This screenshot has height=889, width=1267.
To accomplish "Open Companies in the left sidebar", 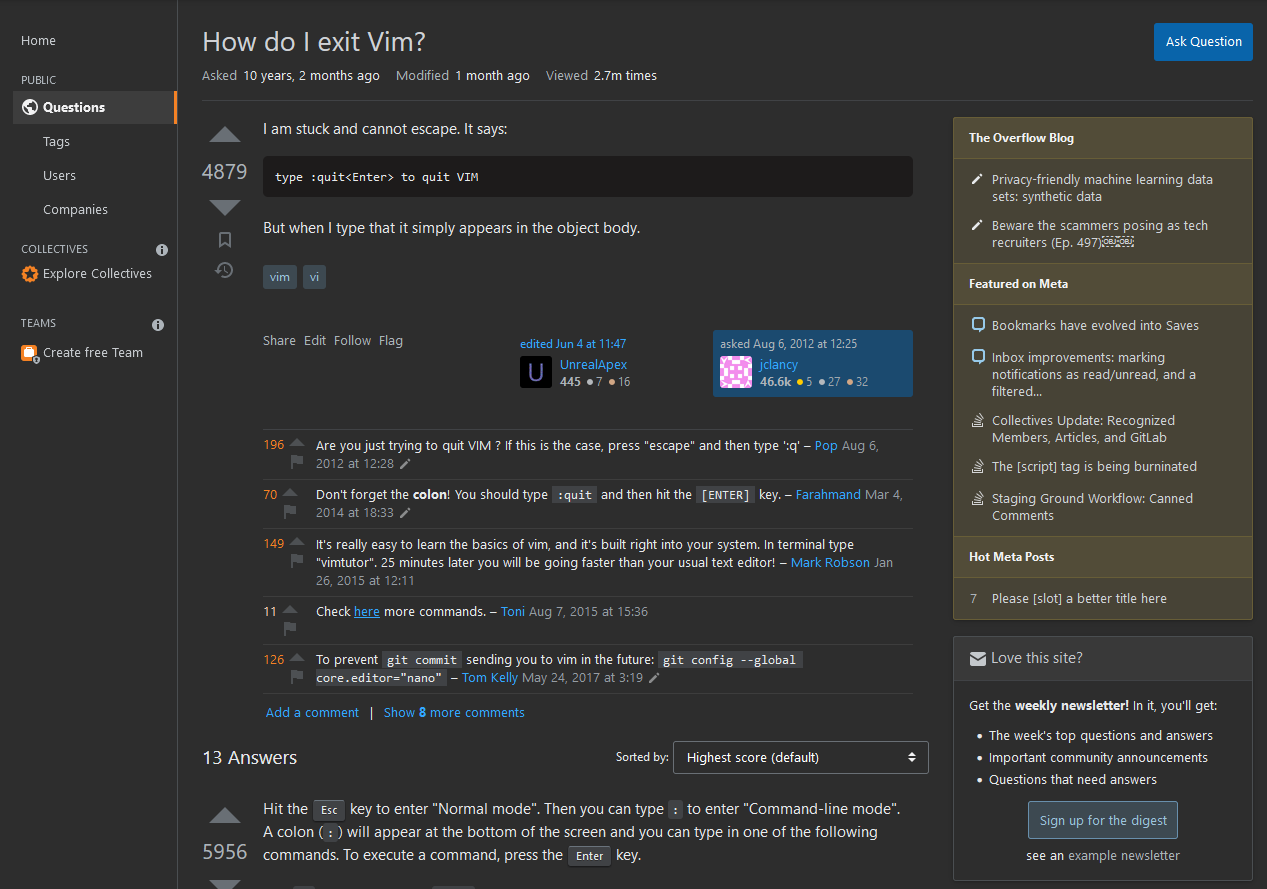I will 75,210.
